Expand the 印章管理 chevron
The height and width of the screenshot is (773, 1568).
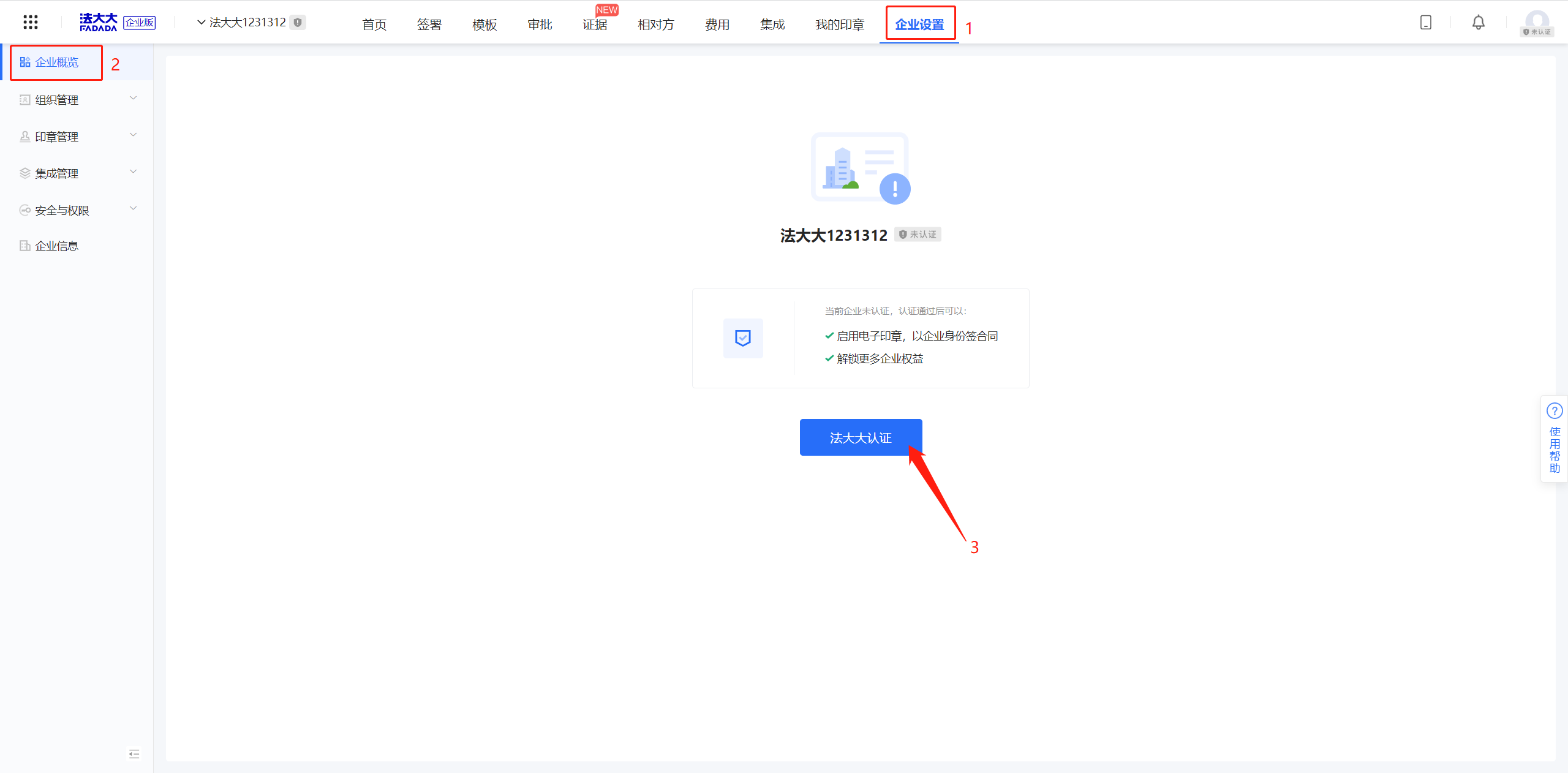134,135
